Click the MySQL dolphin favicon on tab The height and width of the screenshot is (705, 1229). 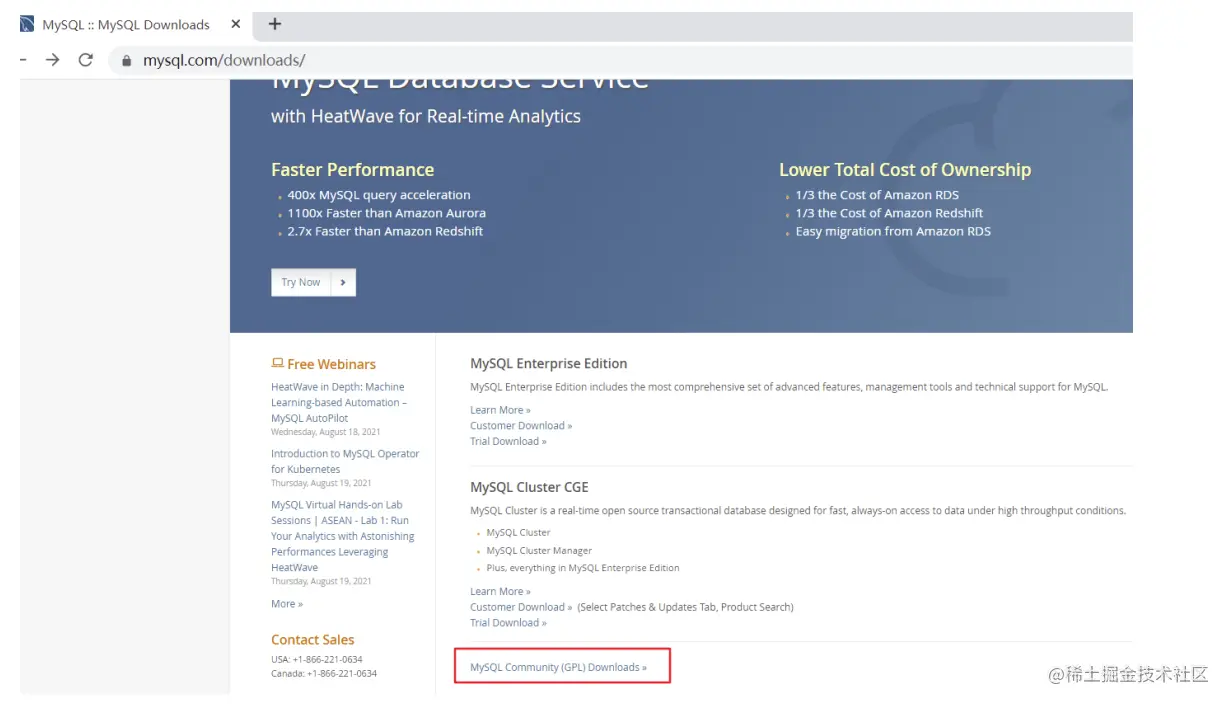click(28, 24)
